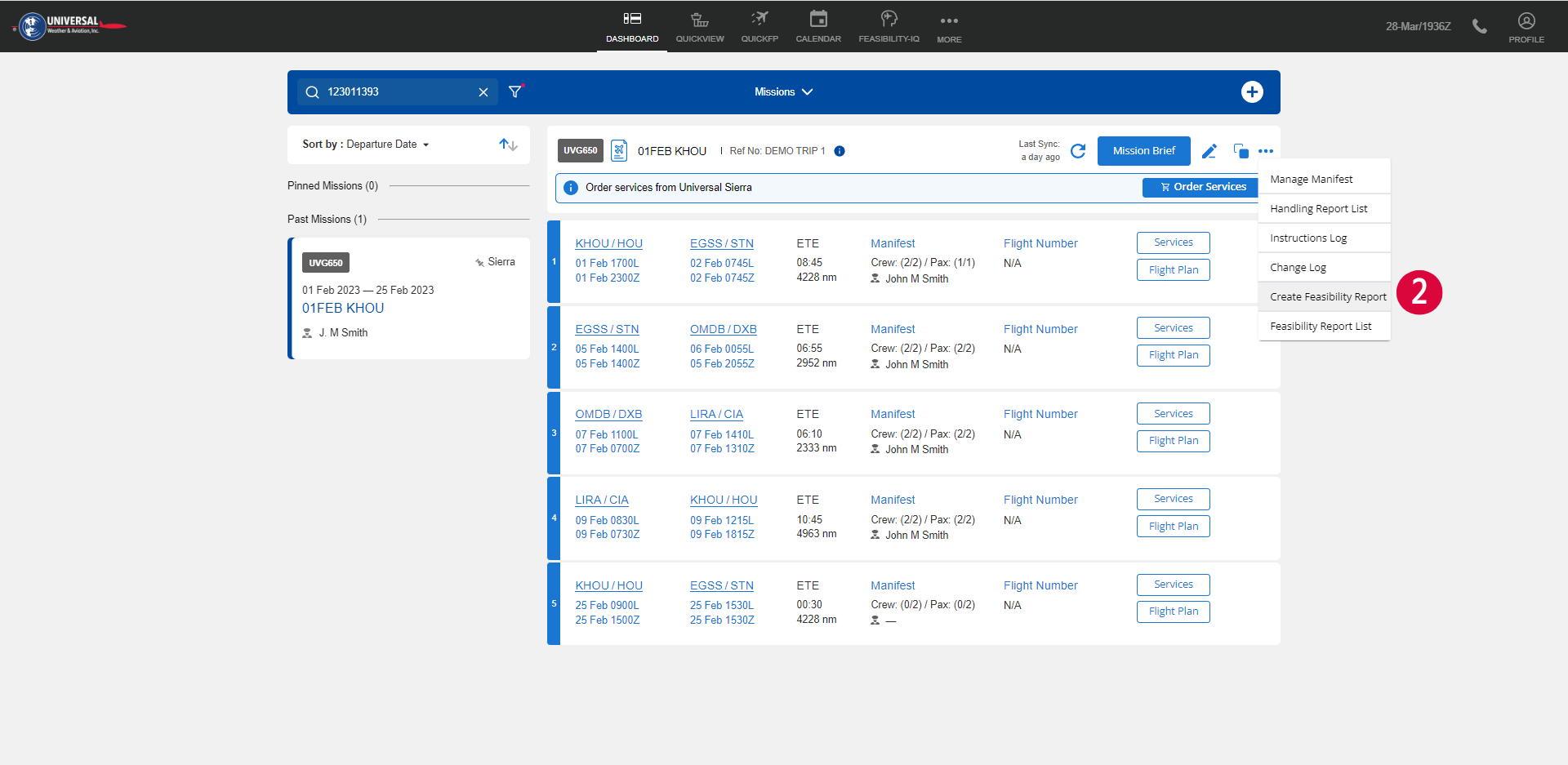Click Services button for leg 5
This screenshot has height=765, width=1568.
click(1174, 585)
